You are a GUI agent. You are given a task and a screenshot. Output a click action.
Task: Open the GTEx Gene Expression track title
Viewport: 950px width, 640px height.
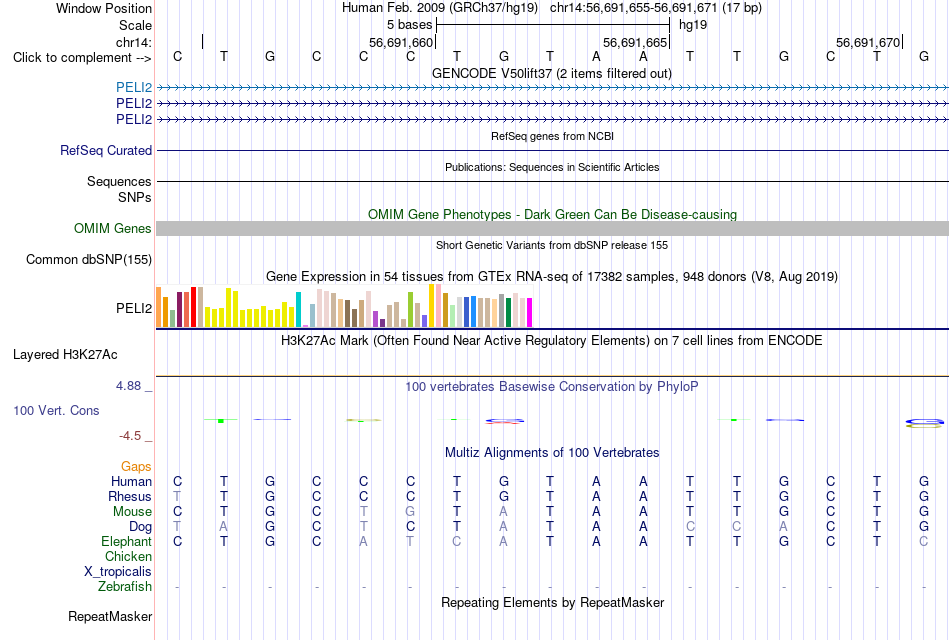(x=552, y=276)
